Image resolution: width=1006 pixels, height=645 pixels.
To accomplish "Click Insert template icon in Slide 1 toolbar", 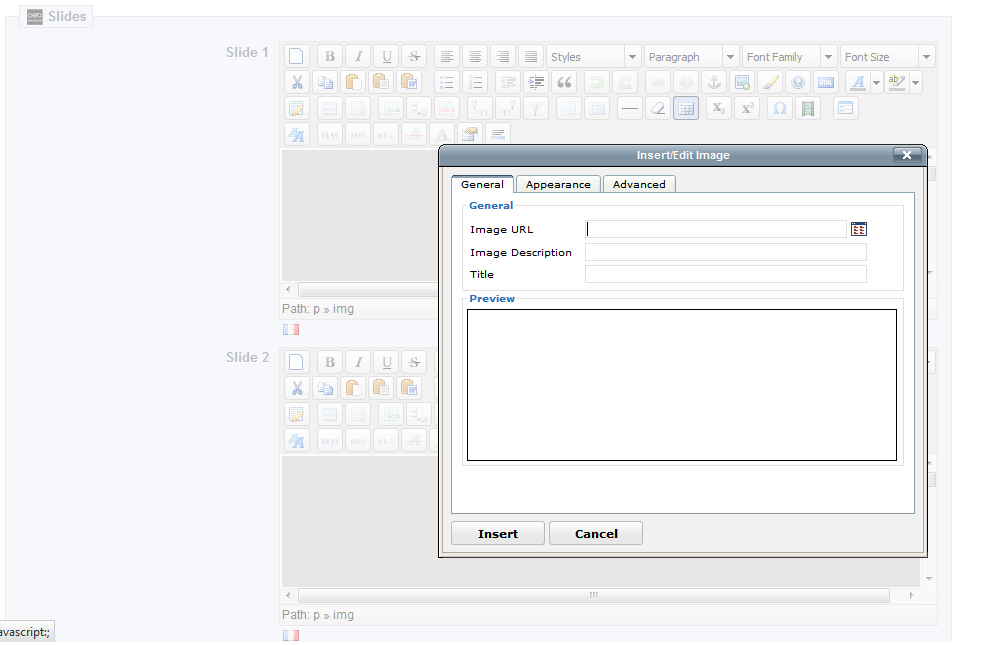I will point(846,108).
